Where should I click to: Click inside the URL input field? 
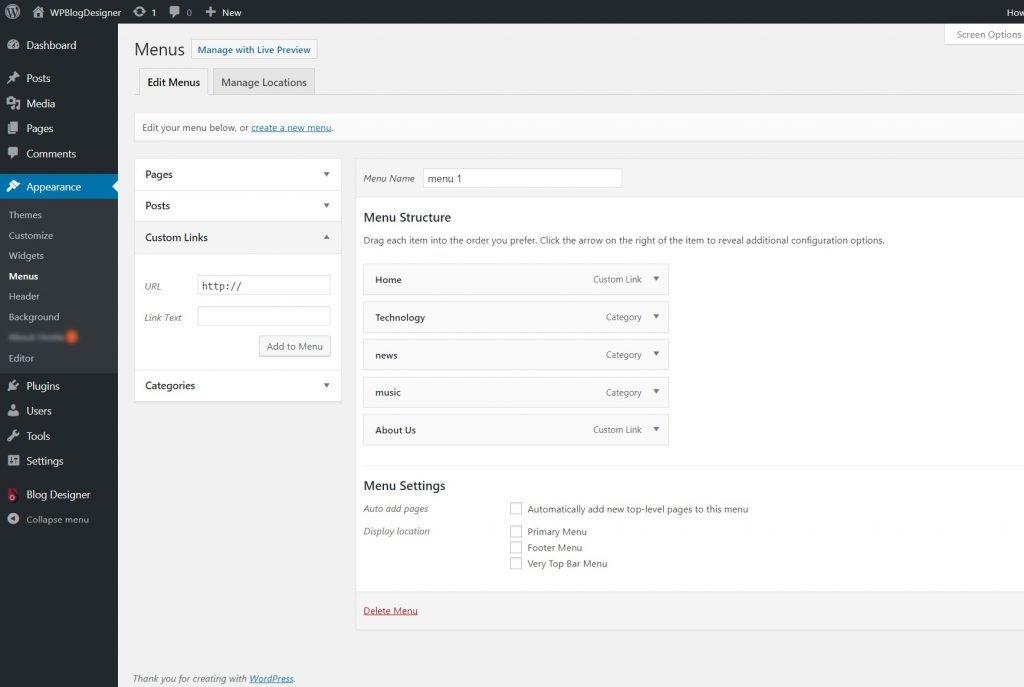263,285
